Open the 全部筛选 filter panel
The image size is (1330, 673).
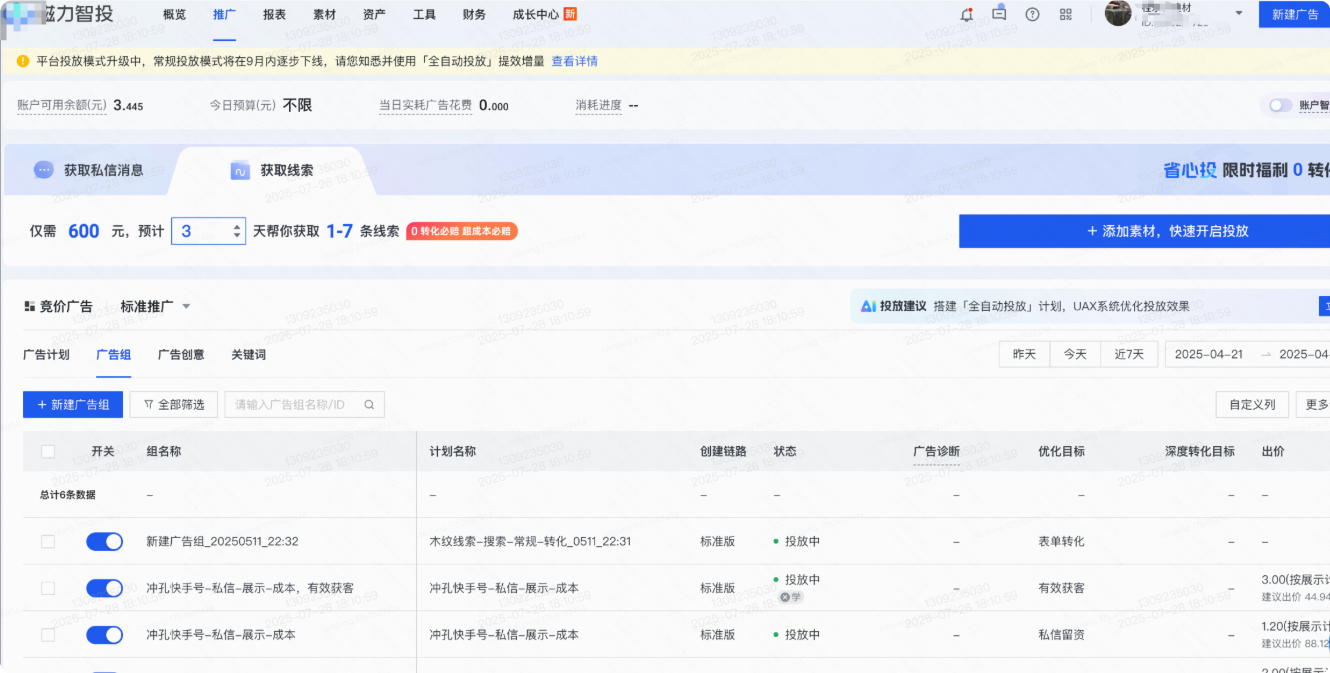[174, 405]
